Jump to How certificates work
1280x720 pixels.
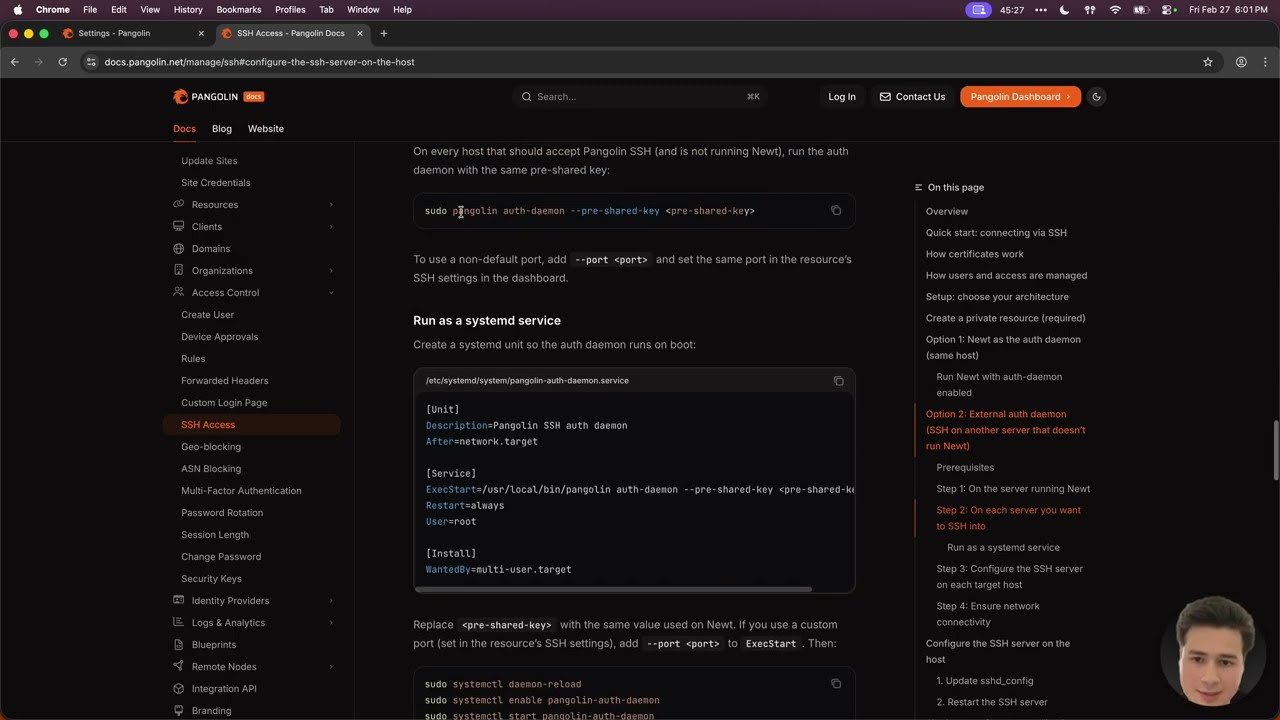click(x=975, y=254)
